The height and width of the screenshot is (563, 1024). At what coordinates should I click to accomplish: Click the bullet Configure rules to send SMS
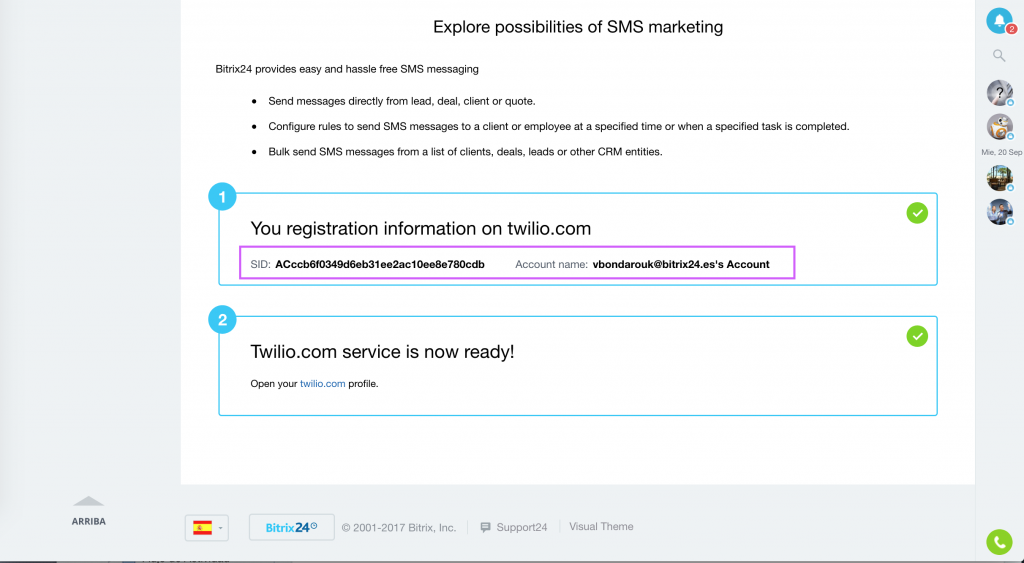tap(558, 127)
